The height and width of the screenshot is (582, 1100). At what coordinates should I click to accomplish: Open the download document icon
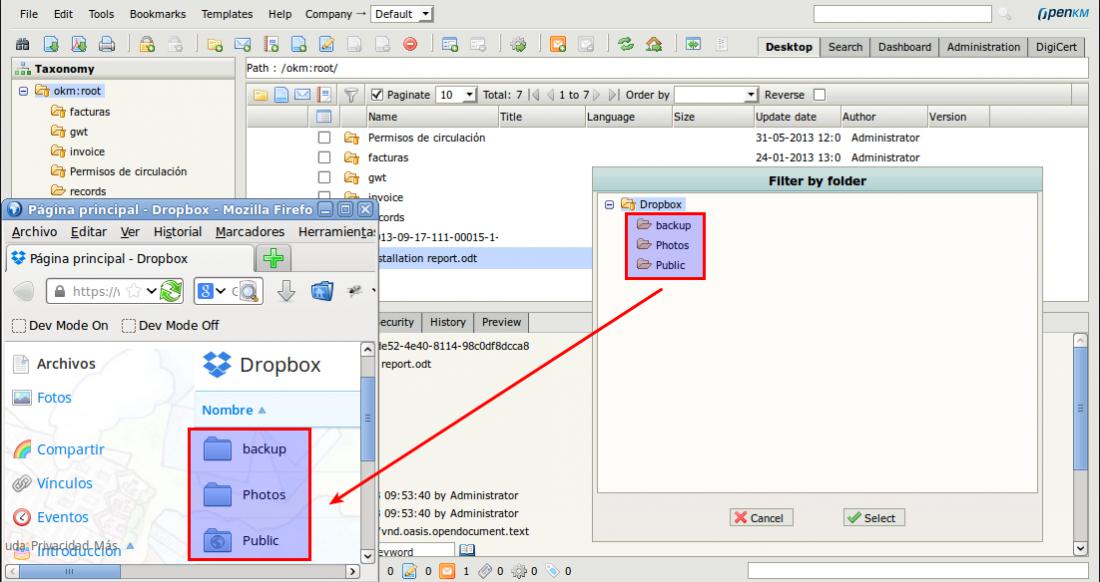click(x=48, y=46)
